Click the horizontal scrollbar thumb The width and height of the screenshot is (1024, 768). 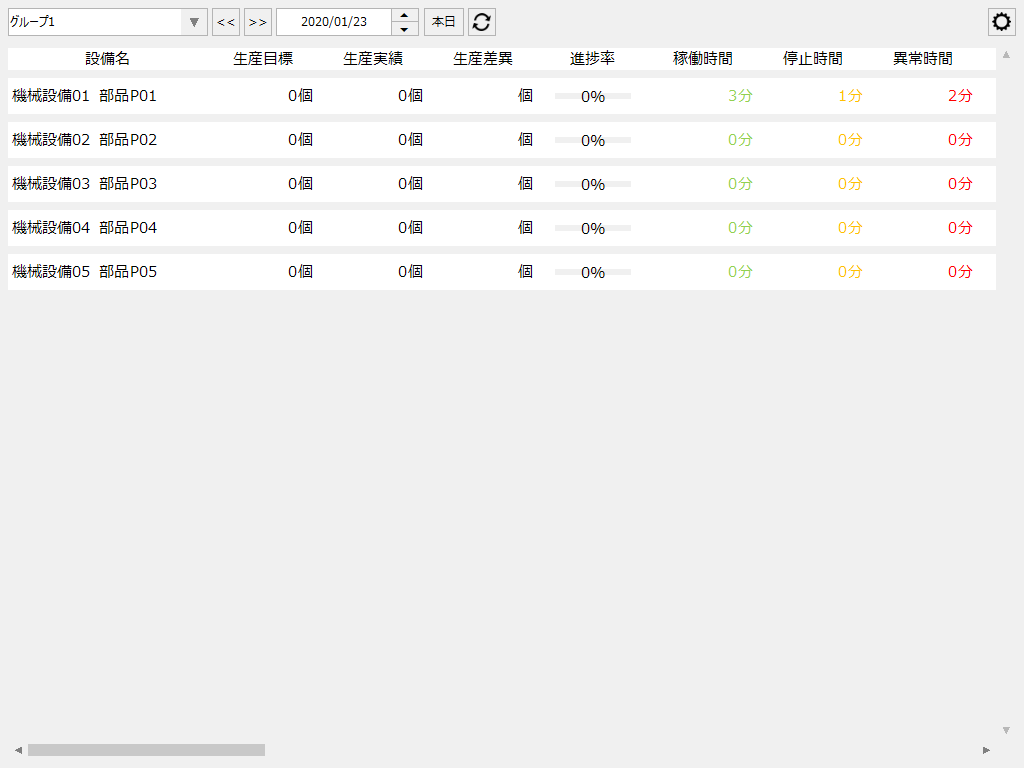pyautogui.click(x=145, y=748)
